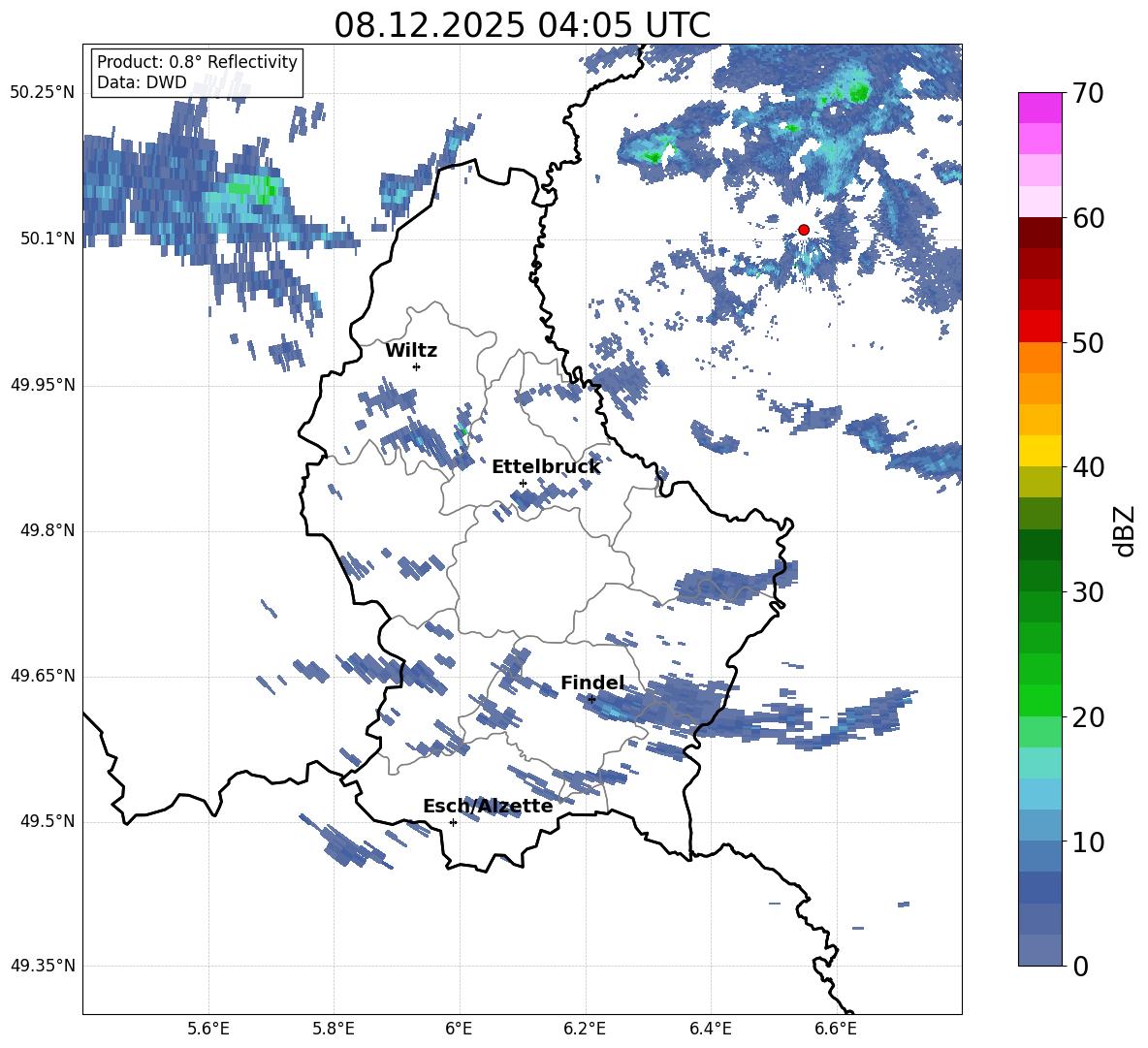Viewport: 1148px width, 1048px height.
Task: Click the title 08.12.2025 04:05 UTC
Action: pyautogui.click(x=522, y=25)
